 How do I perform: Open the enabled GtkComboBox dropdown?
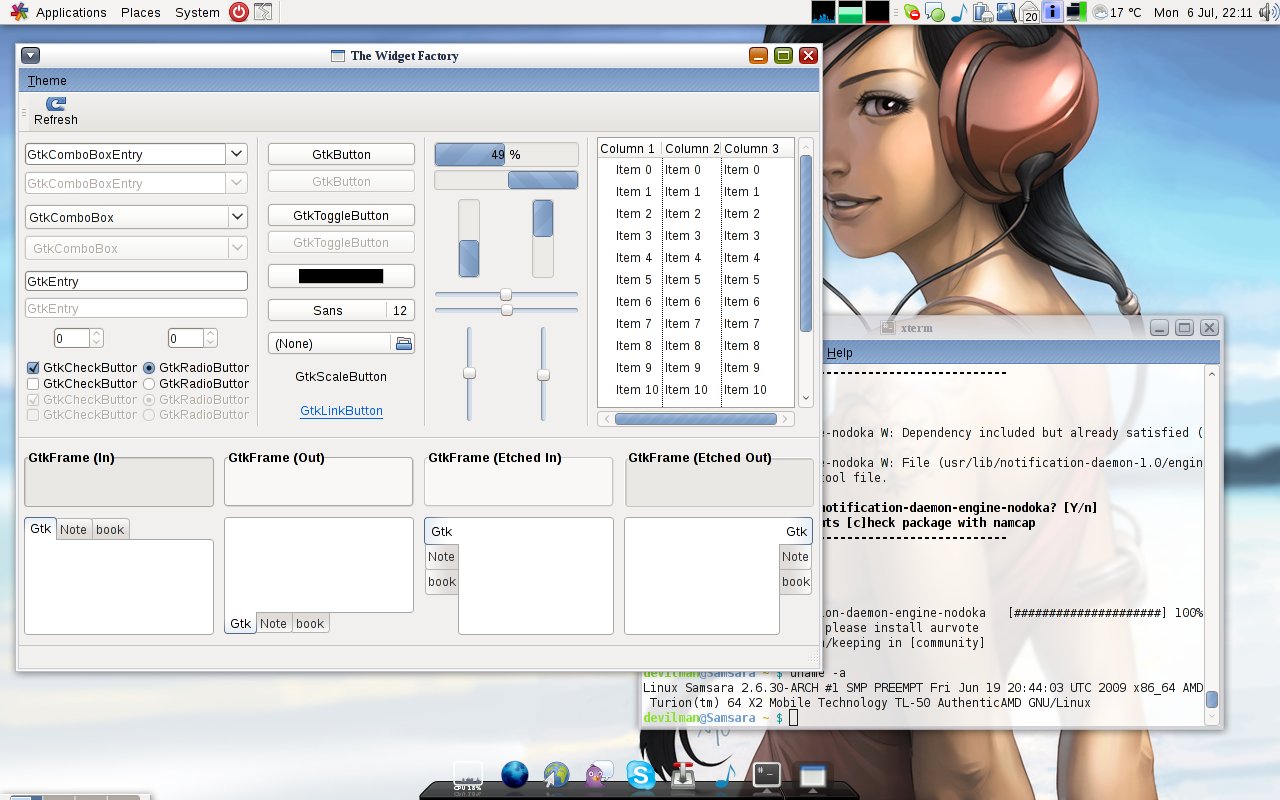136,217
